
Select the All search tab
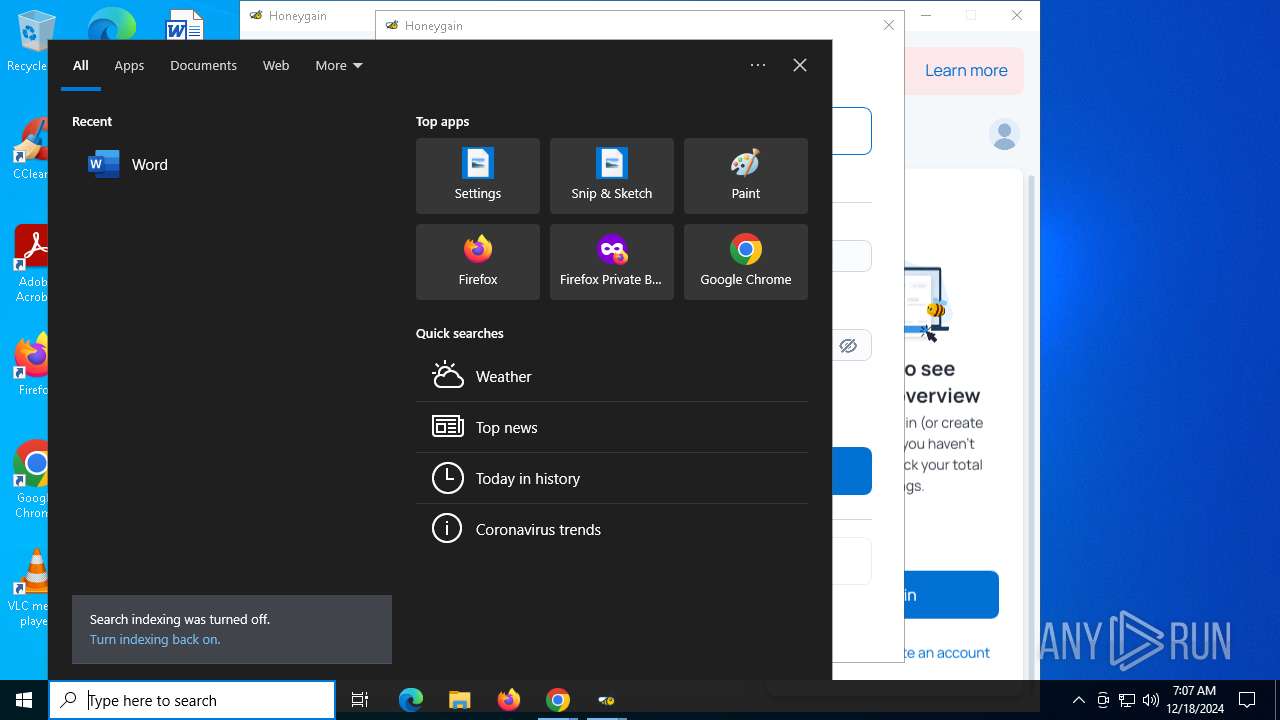pos(81,65)
